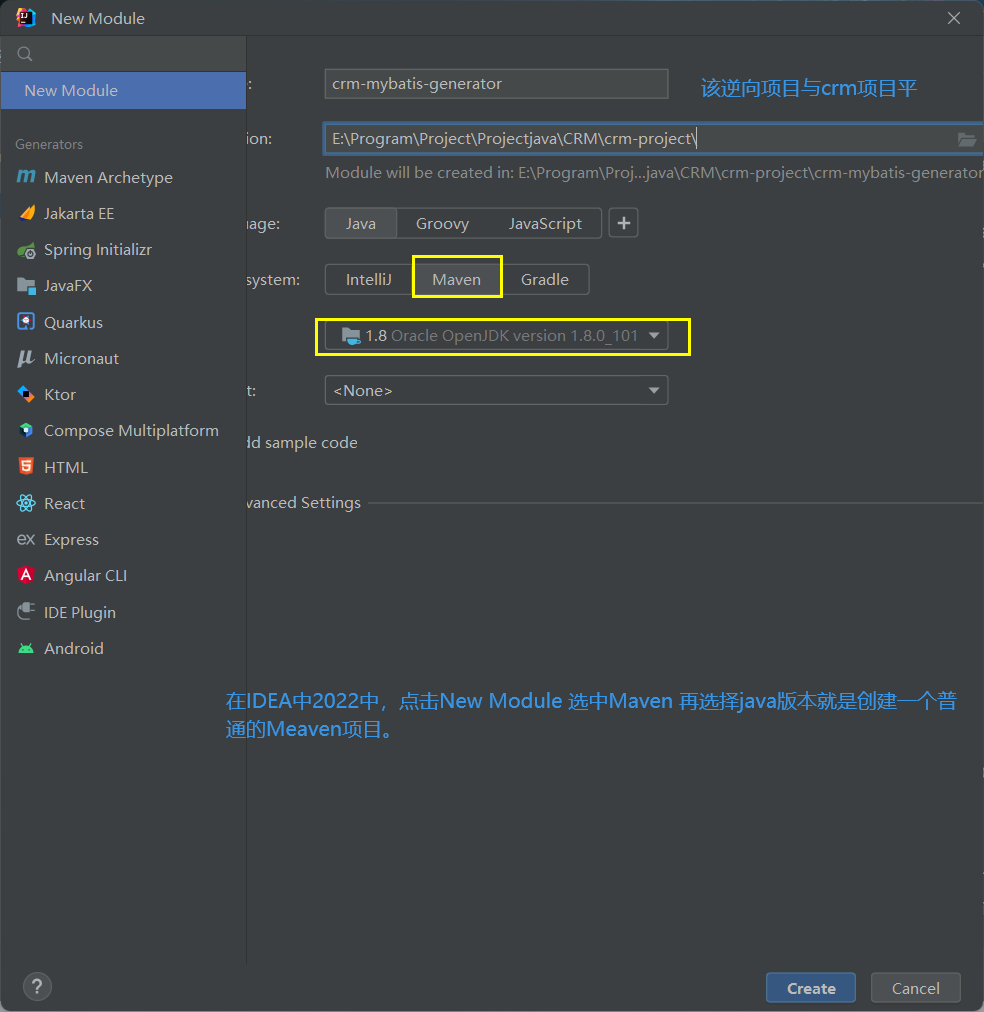Click the 'Module will be created in' hint
This screenshot has width=984, height=1012.
(x=654, y=172)
